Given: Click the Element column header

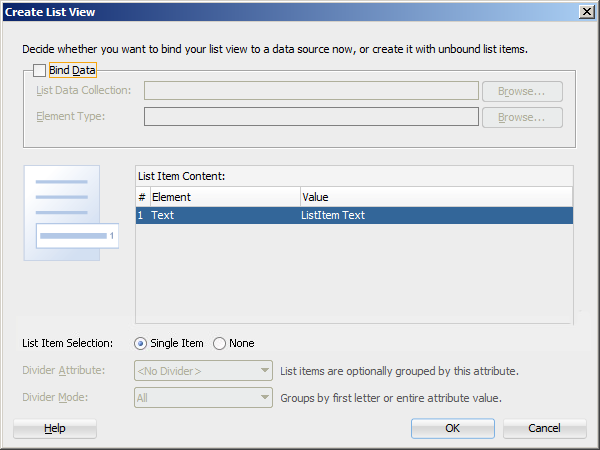Looking at the screenshot, I should (224, 197).
